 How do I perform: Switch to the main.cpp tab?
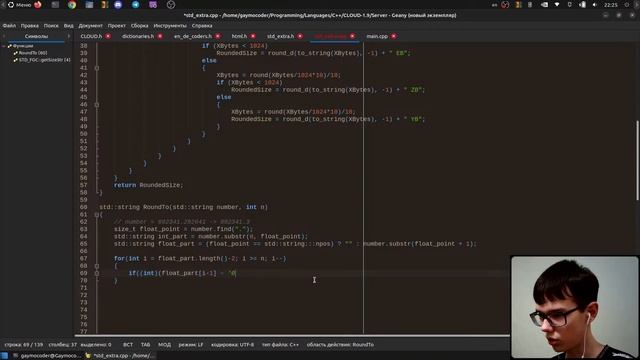[377, 36]
